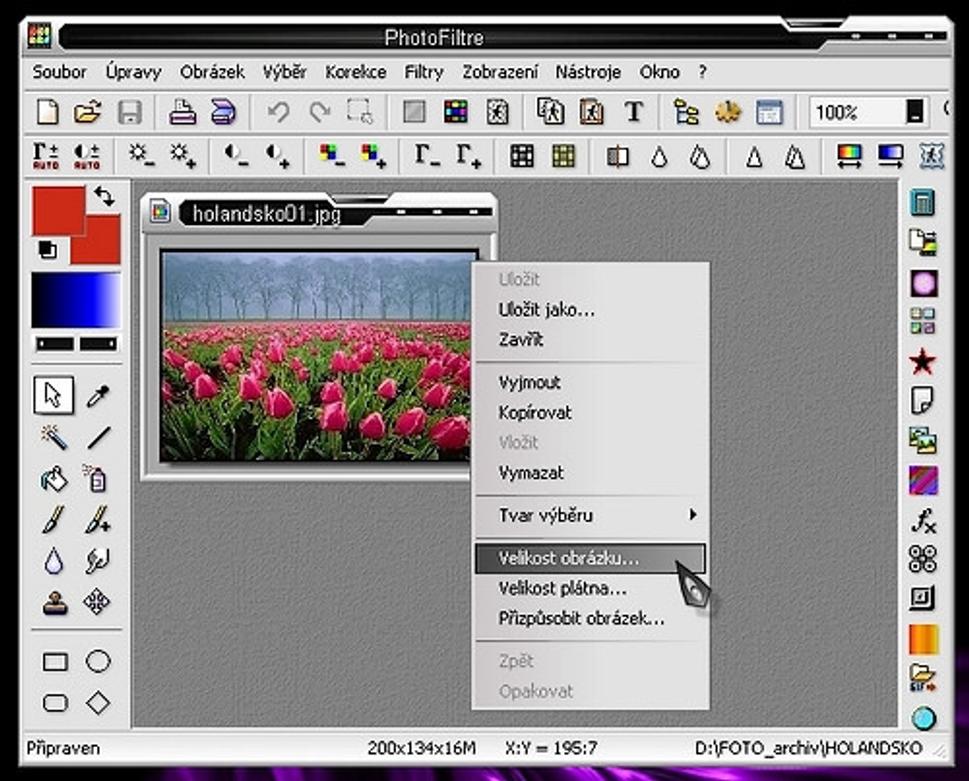Select the Scroll move arrows tool
Viewport: 969px width, 781px height.
[97, 601]
